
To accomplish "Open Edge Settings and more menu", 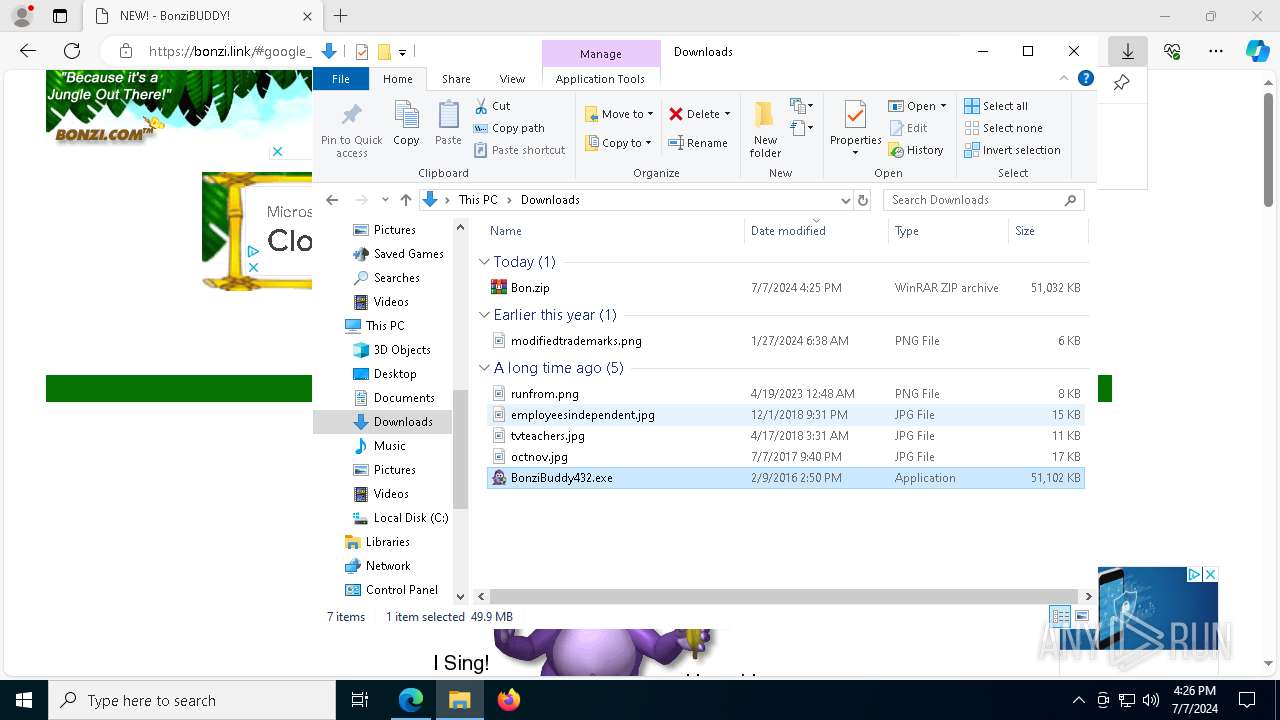I will pyautogui.click(x=1216, y=51).
